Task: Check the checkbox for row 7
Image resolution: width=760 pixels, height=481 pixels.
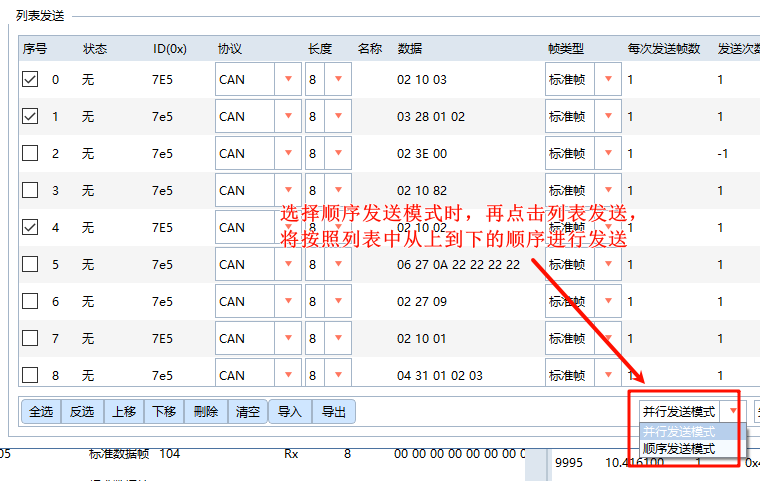Action: 30,338
